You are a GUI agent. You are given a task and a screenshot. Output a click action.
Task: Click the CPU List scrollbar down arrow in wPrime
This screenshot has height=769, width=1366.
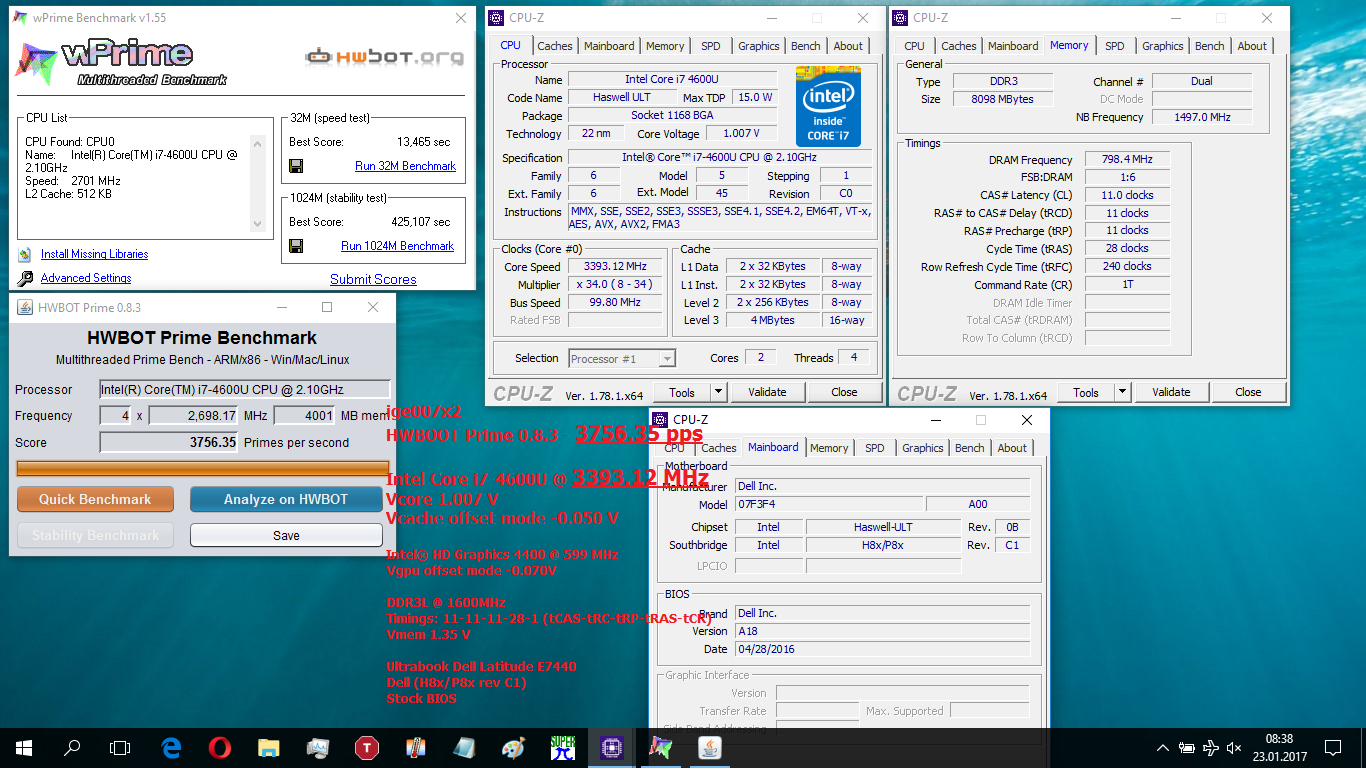click(x=259, y=225)
